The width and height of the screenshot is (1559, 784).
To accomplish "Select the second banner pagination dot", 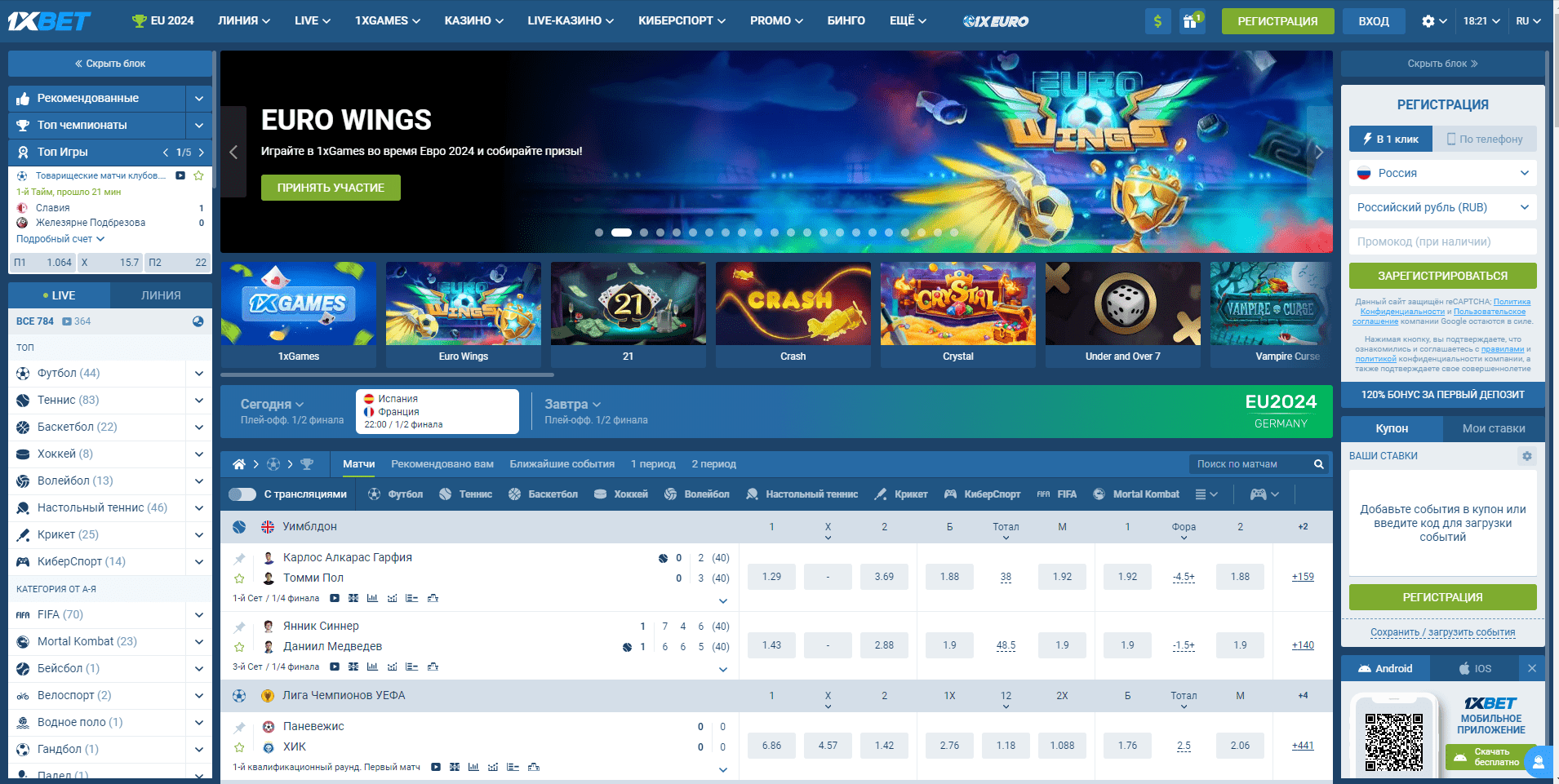I will [x=621, y=233].
